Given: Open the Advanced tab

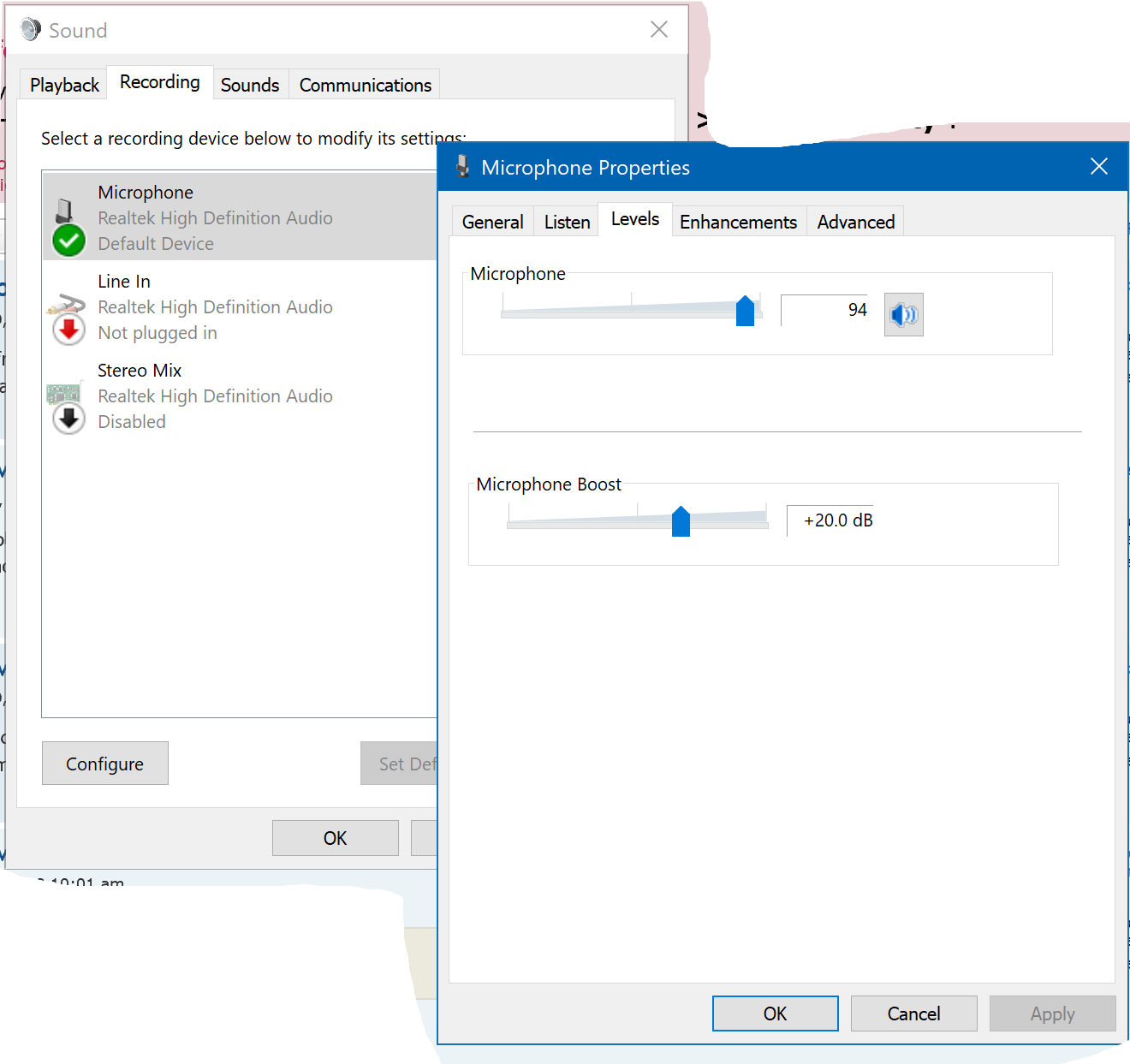Looking at the screenshot, I should coord(855,222).
